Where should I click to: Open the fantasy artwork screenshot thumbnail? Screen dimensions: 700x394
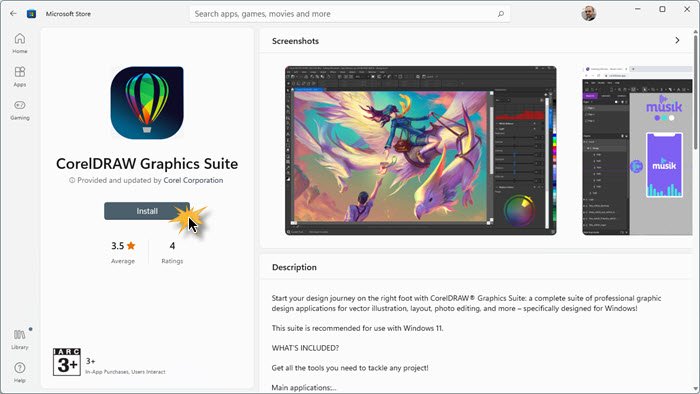pyautogui.click(x=421, y=150)
